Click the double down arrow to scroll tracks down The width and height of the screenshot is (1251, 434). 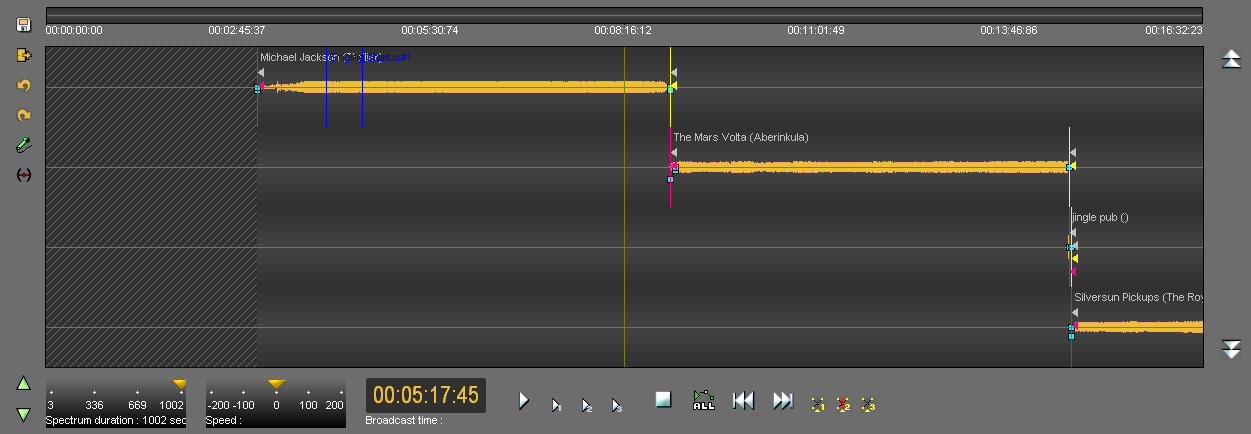pyautogui.click(x=1232, y=349)
